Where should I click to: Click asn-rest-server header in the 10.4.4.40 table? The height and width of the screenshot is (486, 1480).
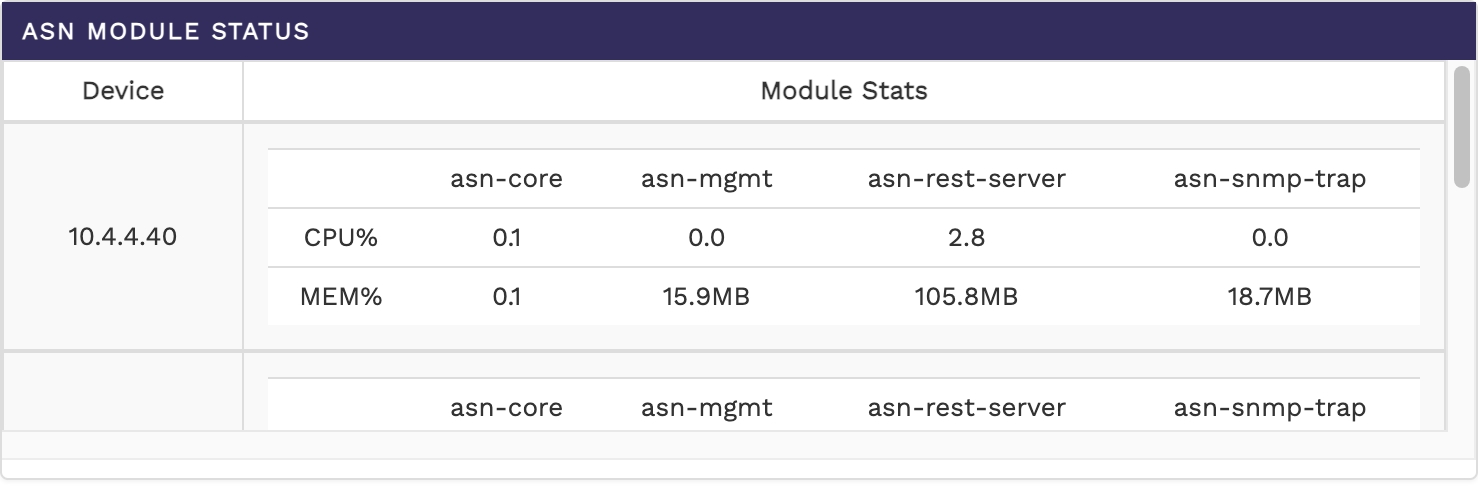(966, 179)
